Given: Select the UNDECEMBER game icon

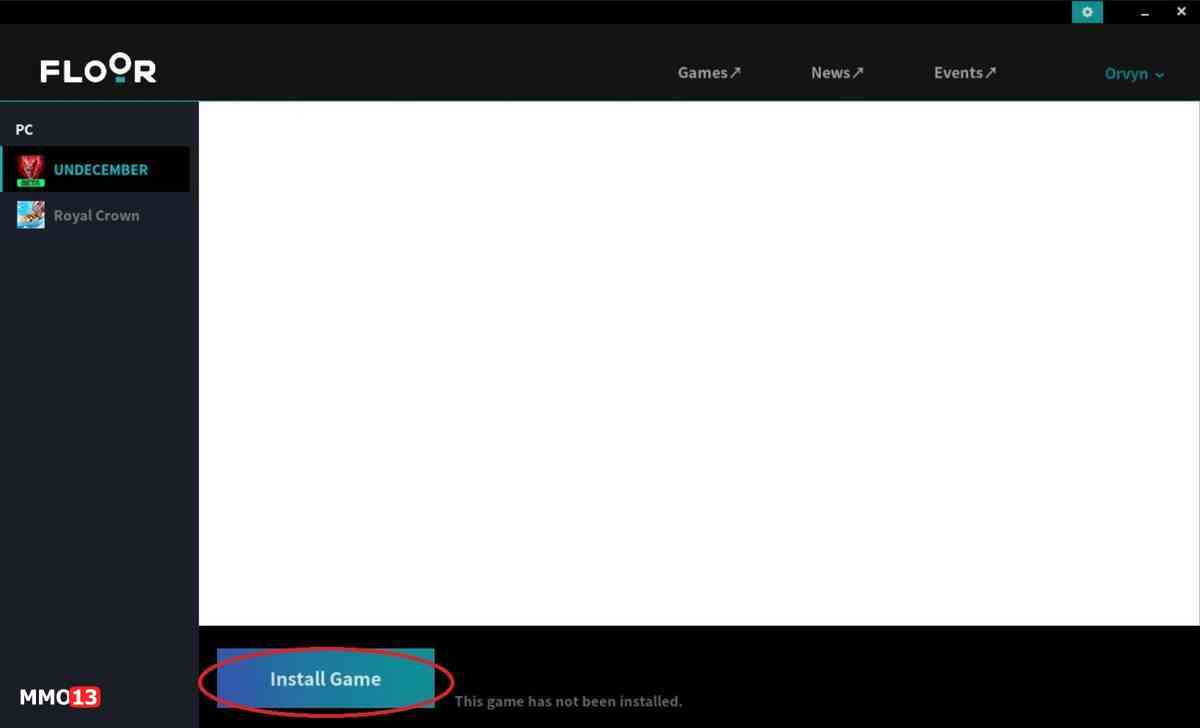Looking at the screenshot, I should click(31, 170).
